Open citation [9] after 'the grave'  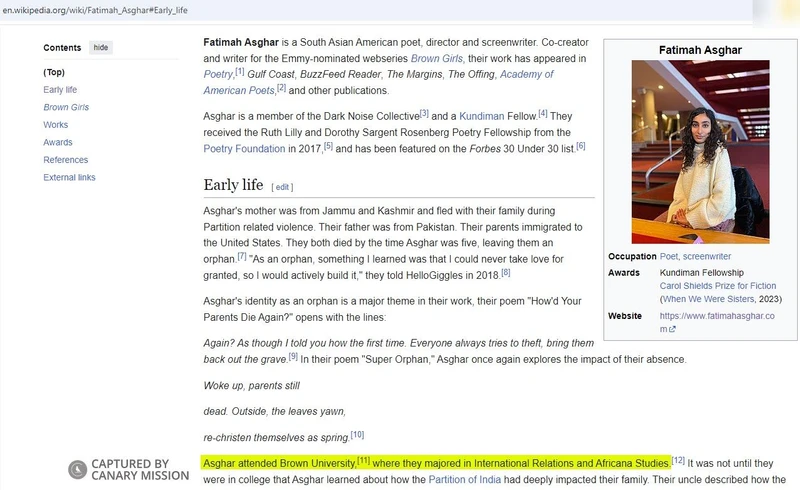[x=293, y=356]
